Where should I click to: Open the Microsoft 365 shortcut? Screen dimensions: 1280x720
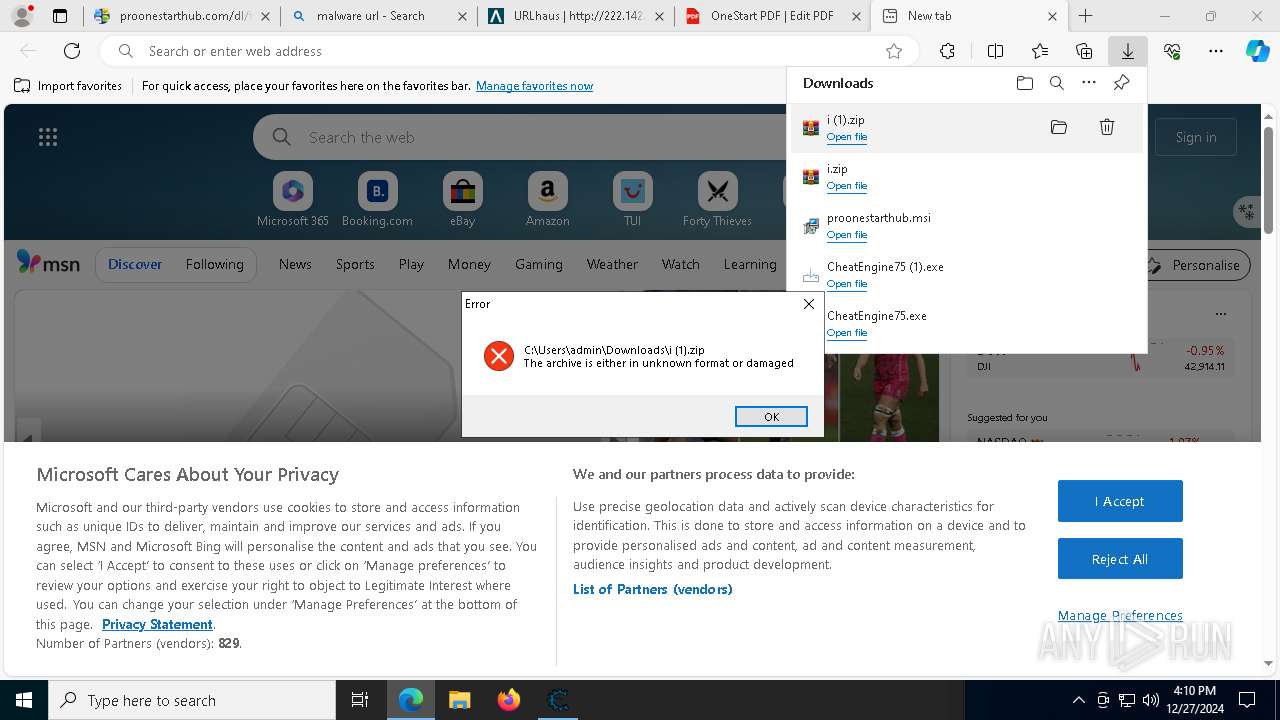(x=292, y=200)
